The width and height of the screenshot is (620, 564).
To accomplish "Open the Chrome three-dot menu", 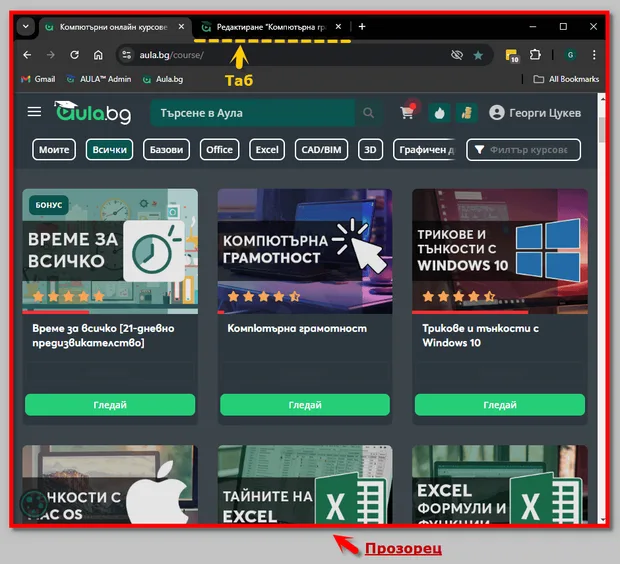I will (594, 55).
